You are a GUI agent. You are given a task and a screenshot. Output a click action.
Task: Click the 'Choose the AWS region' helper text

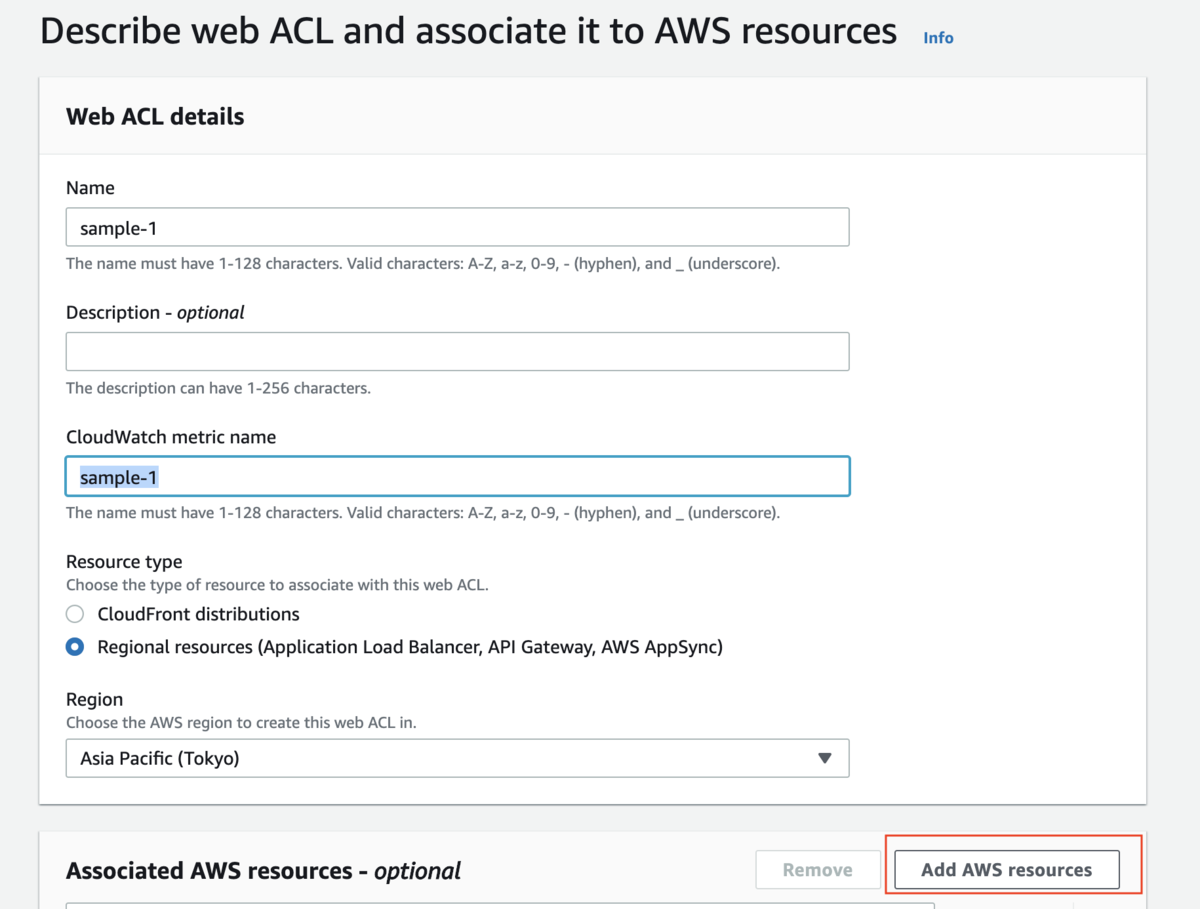coord(255,722)
